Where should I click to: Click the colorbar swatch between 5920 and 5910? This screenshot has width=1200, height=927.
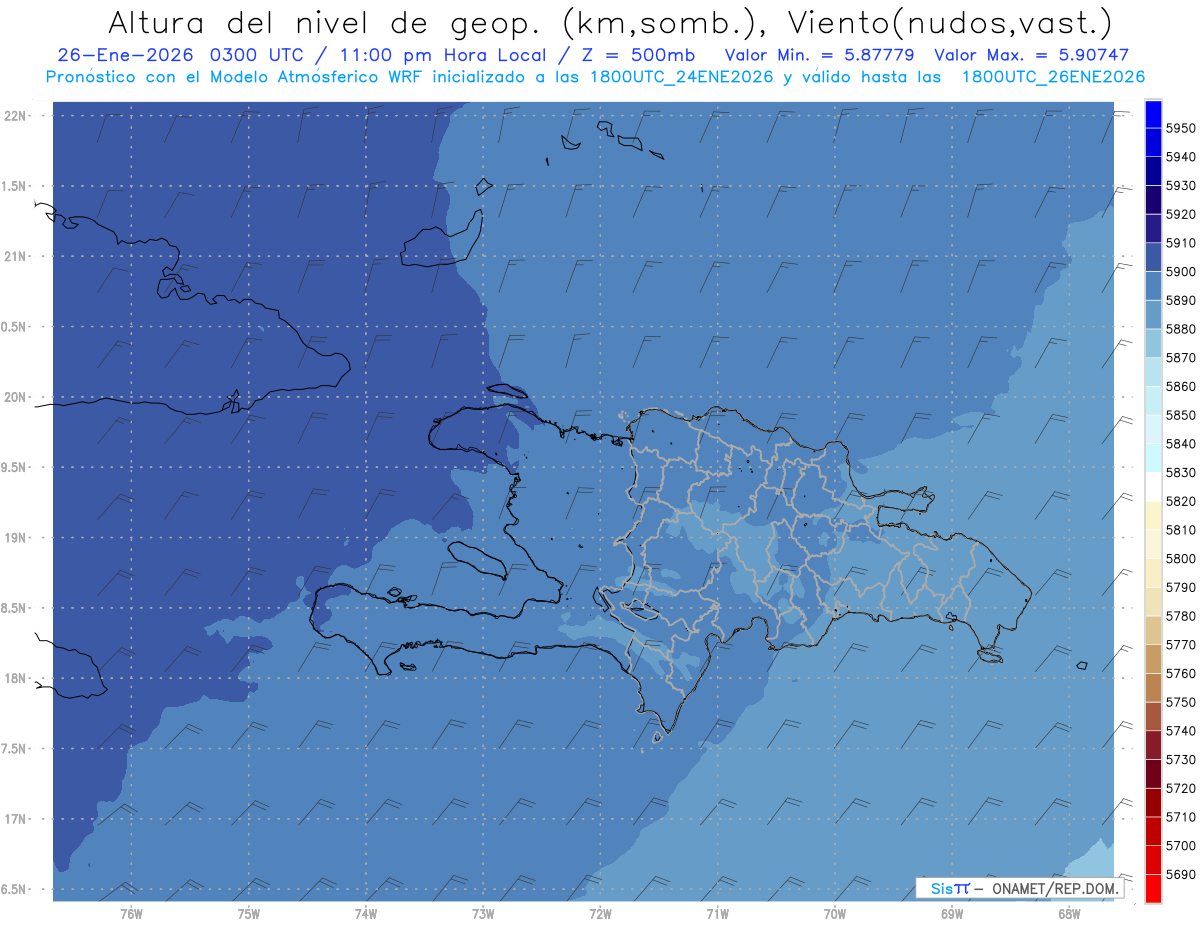pyautogui.click(x=1153, y=229)
